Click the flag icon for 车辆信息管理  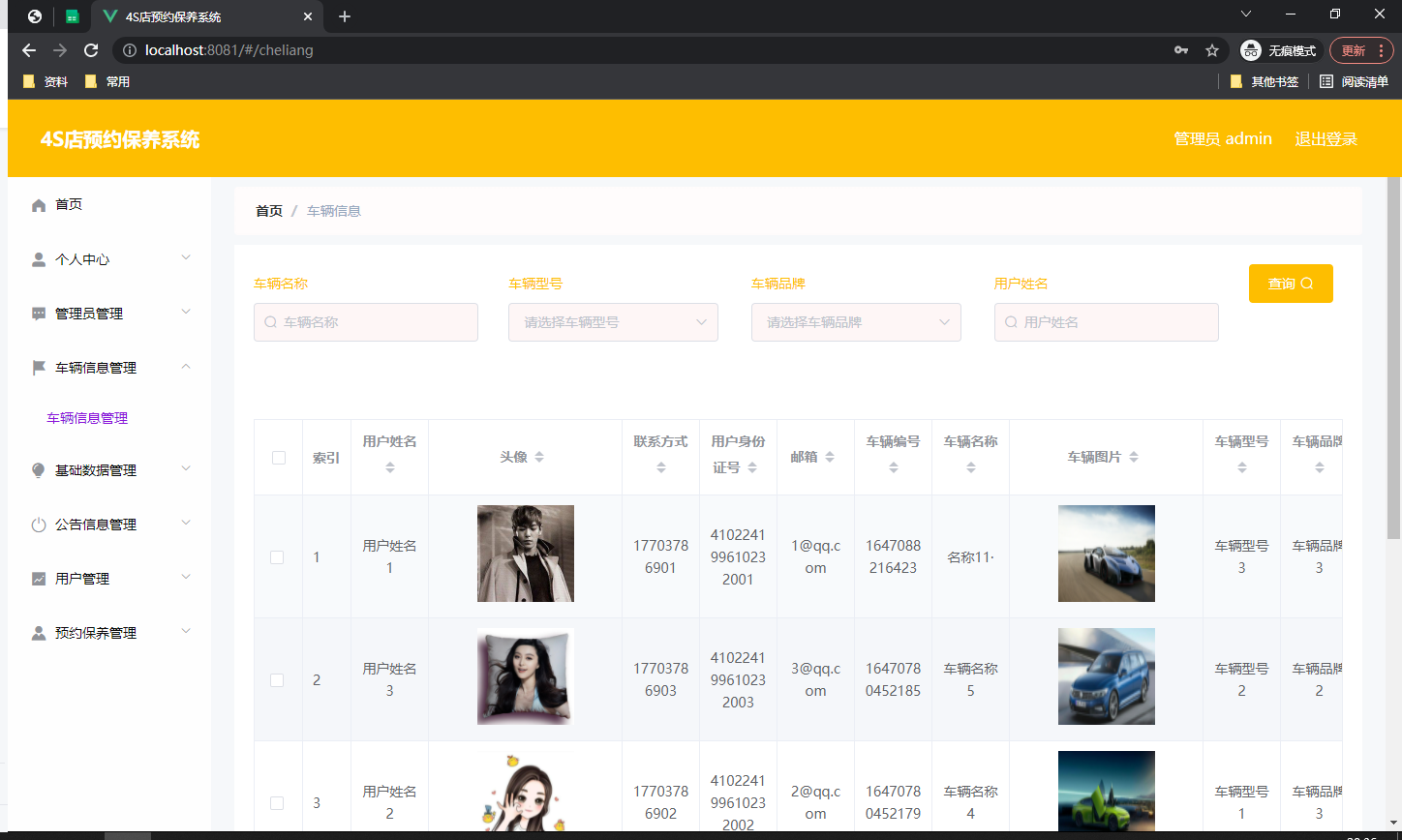37,368
